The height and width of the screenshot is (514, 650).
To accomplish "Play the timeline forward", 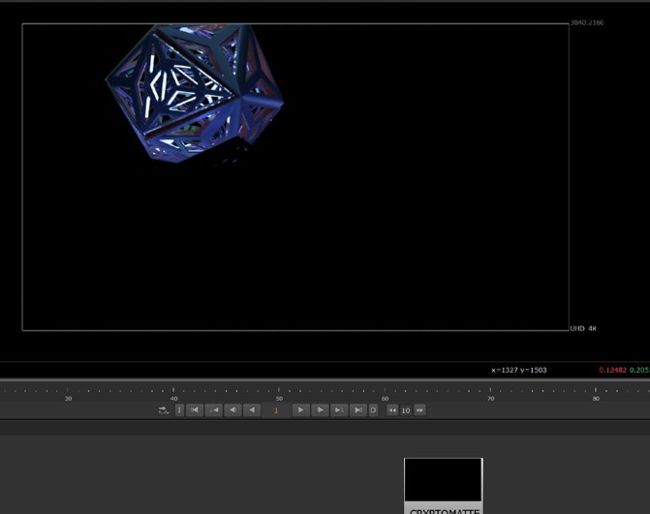I will 300,410.
